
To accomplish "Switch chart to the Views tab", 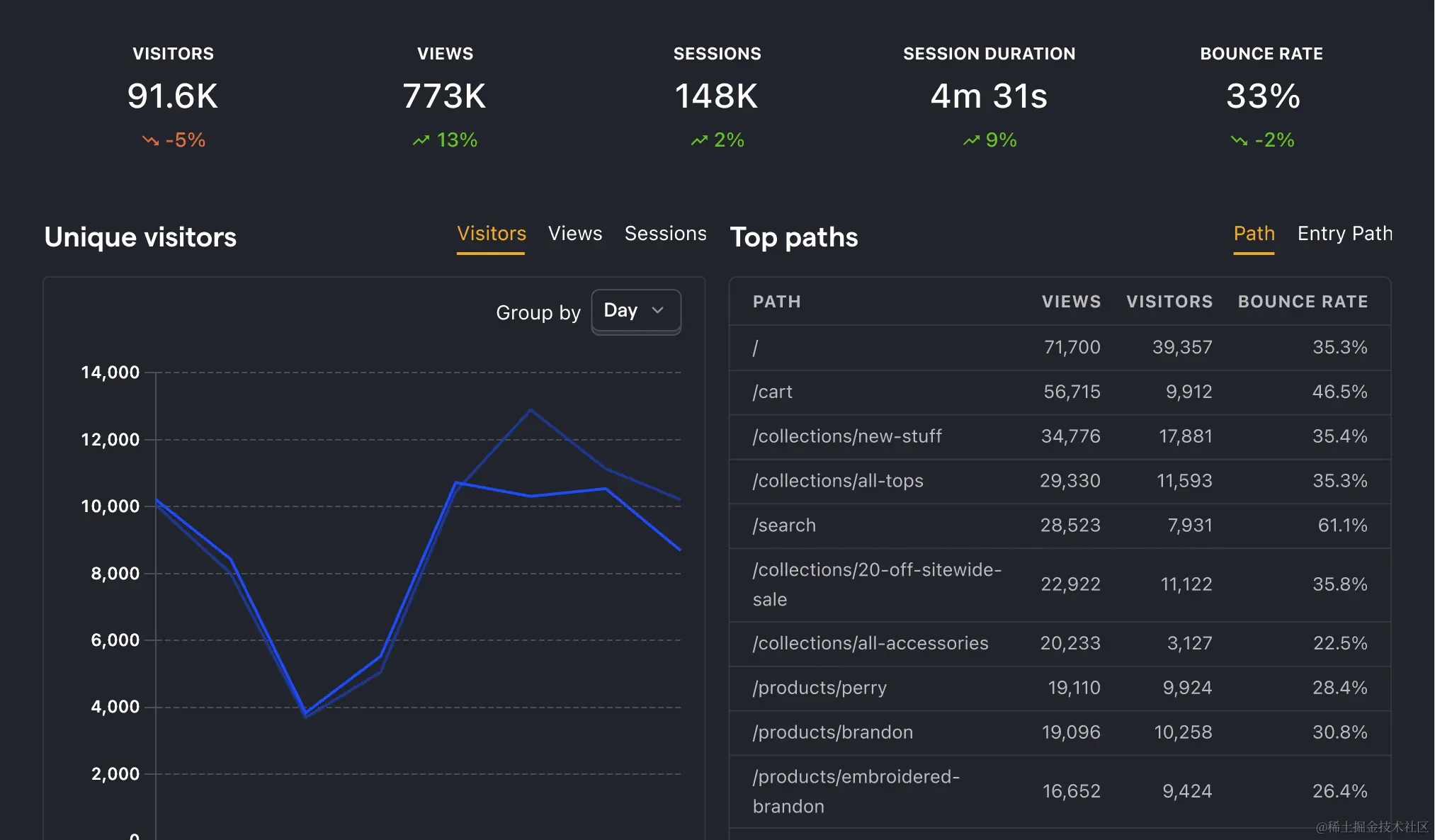I will 574,234.
